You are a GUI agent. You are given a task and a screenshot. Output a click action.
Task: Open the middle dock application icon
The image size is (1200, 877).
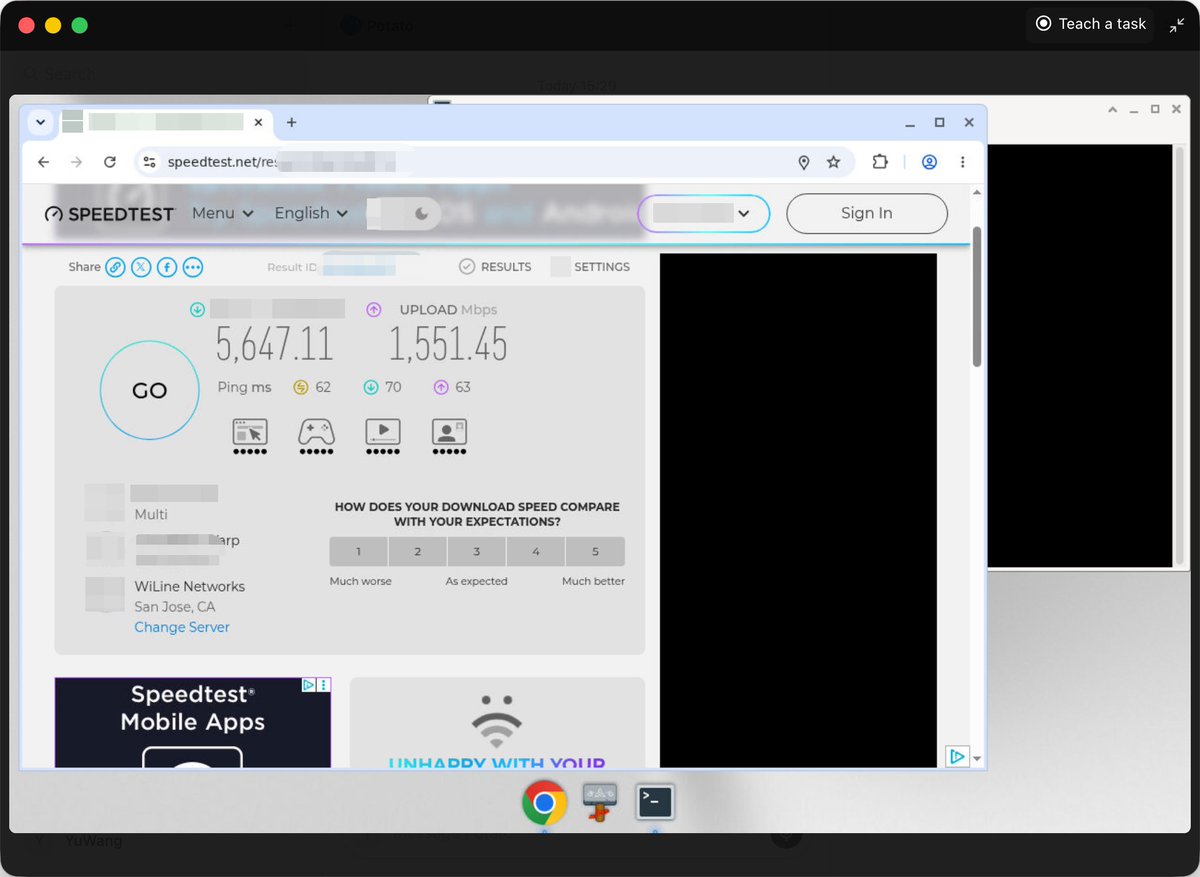coord(600,802)
